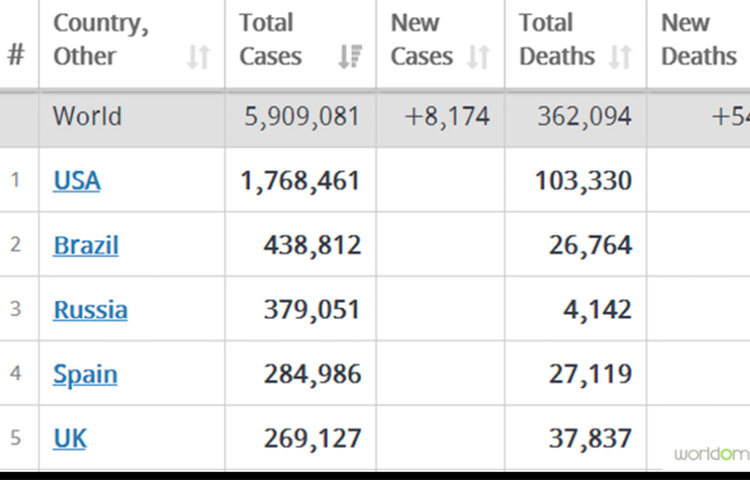Click Total Deaths sort arrows icon

(620, 58)
